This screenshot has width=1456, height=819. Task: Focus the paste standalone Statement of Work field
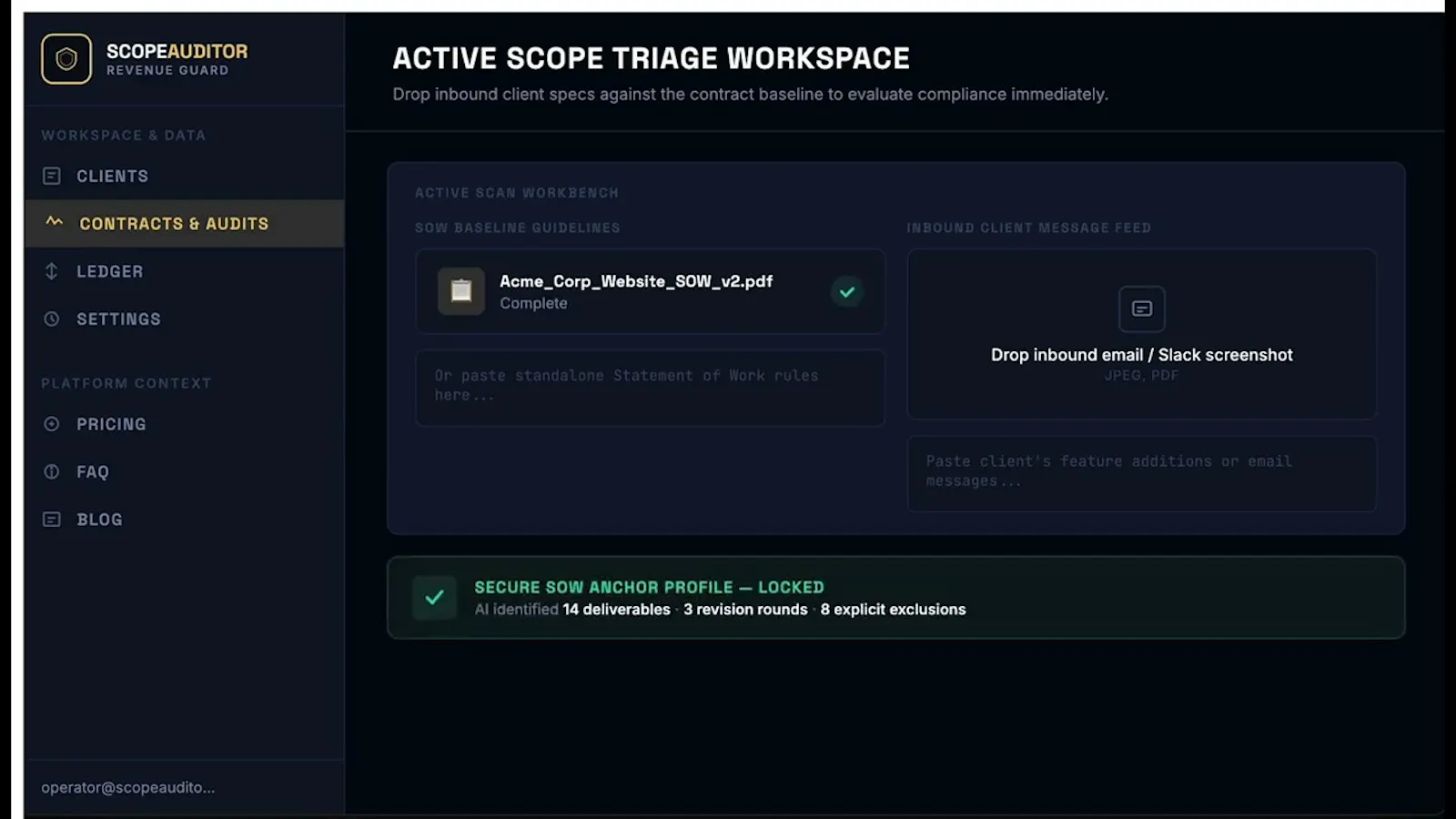point(650,388)
